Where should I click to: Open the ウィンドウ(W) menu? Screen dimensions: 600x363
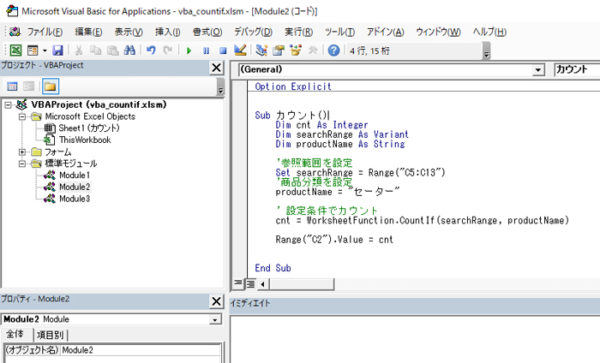click(438, 32)
